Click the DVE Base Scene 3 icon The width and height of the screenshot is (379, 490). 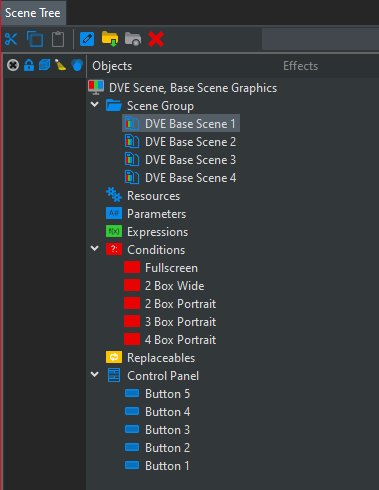(132, 159)
